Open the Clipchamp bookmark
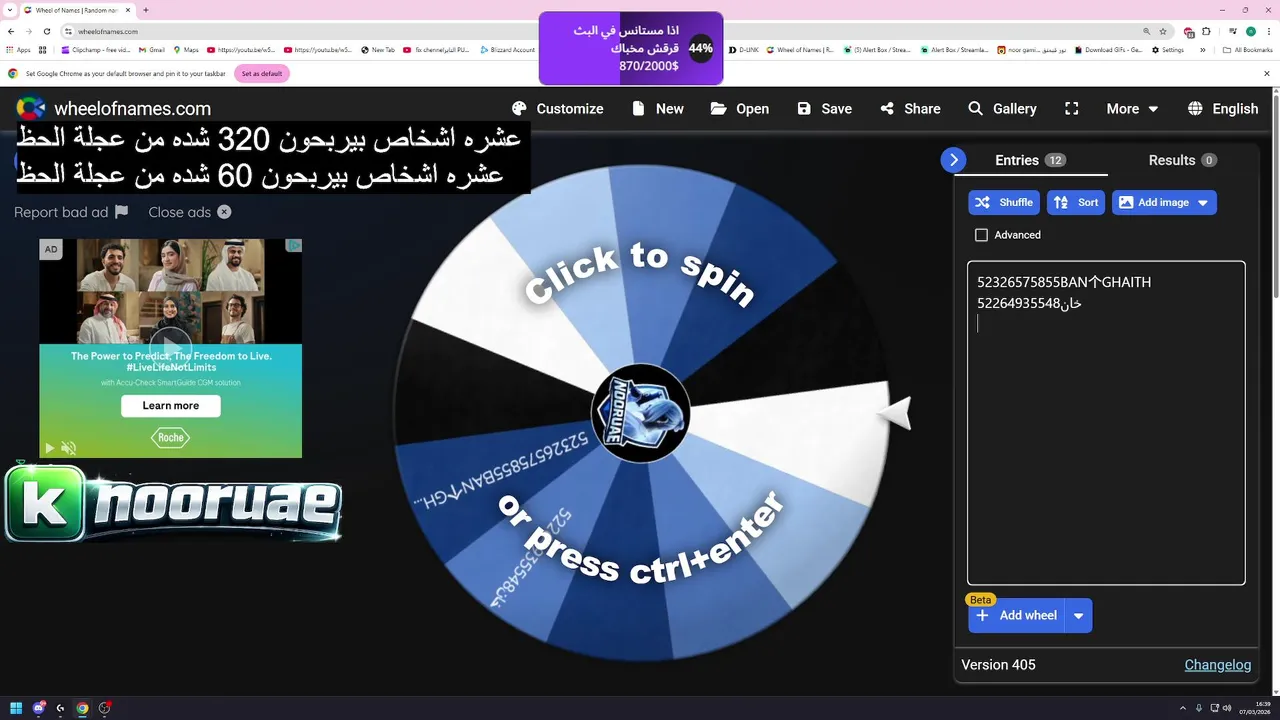 pos(96,49)
